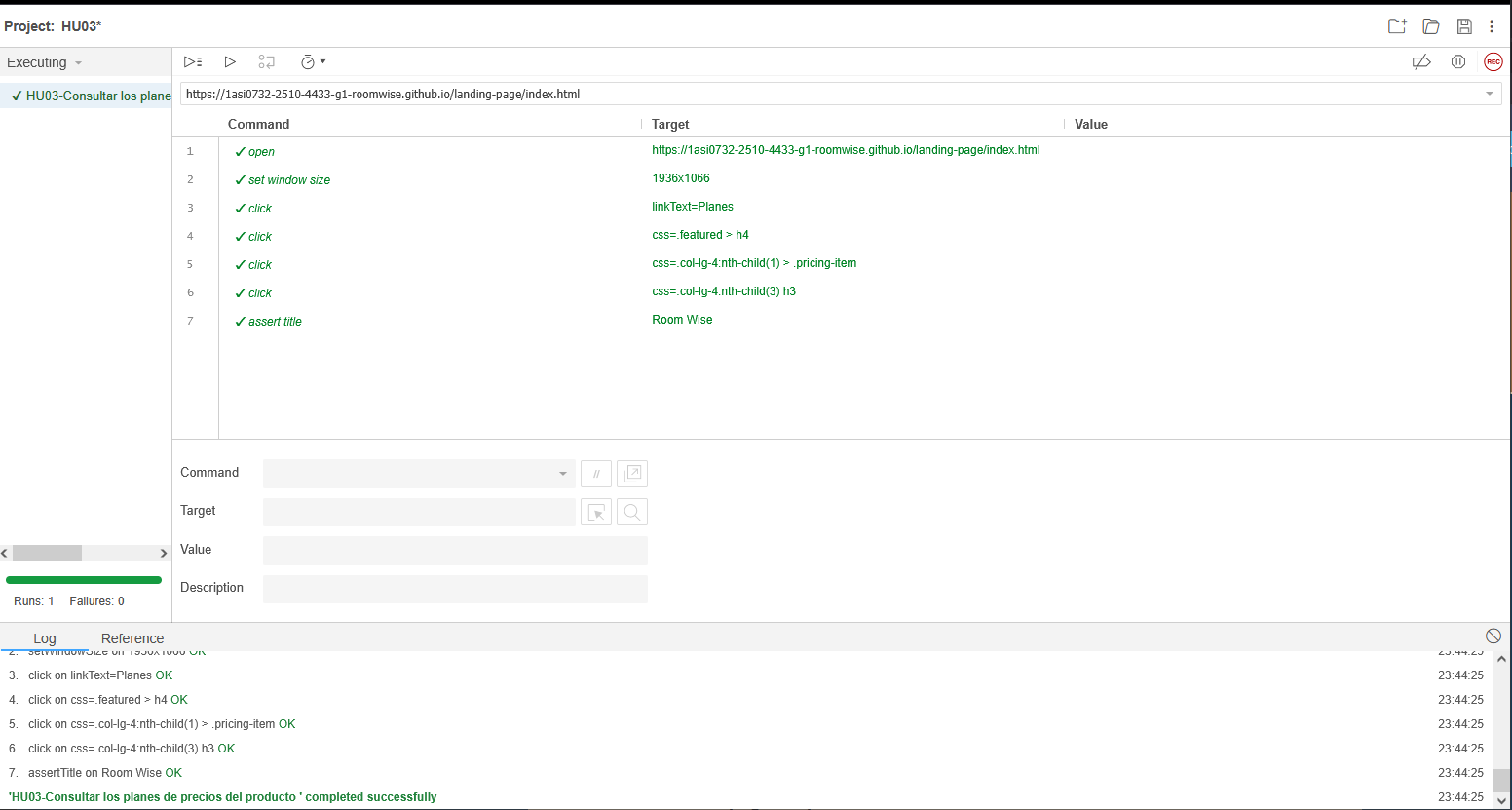Click the Value input field

(x=455, y=551)
